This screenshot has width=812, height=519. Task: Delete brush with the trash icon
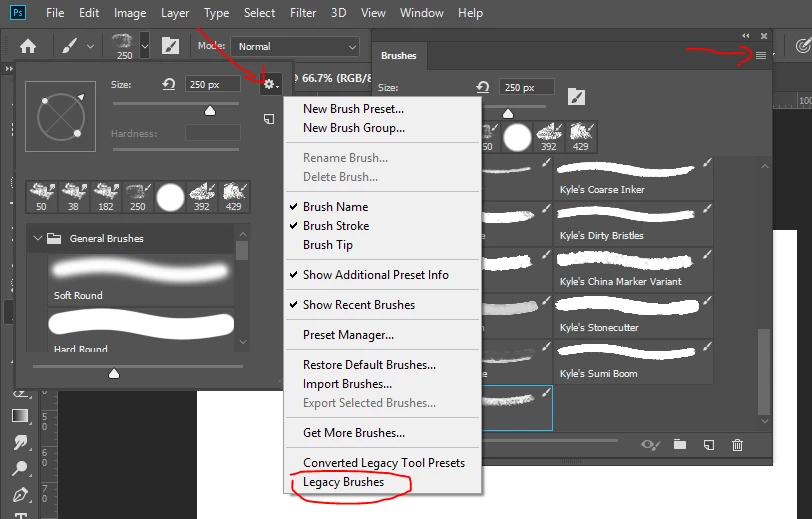pyautogui.click(x=737, y=445)
